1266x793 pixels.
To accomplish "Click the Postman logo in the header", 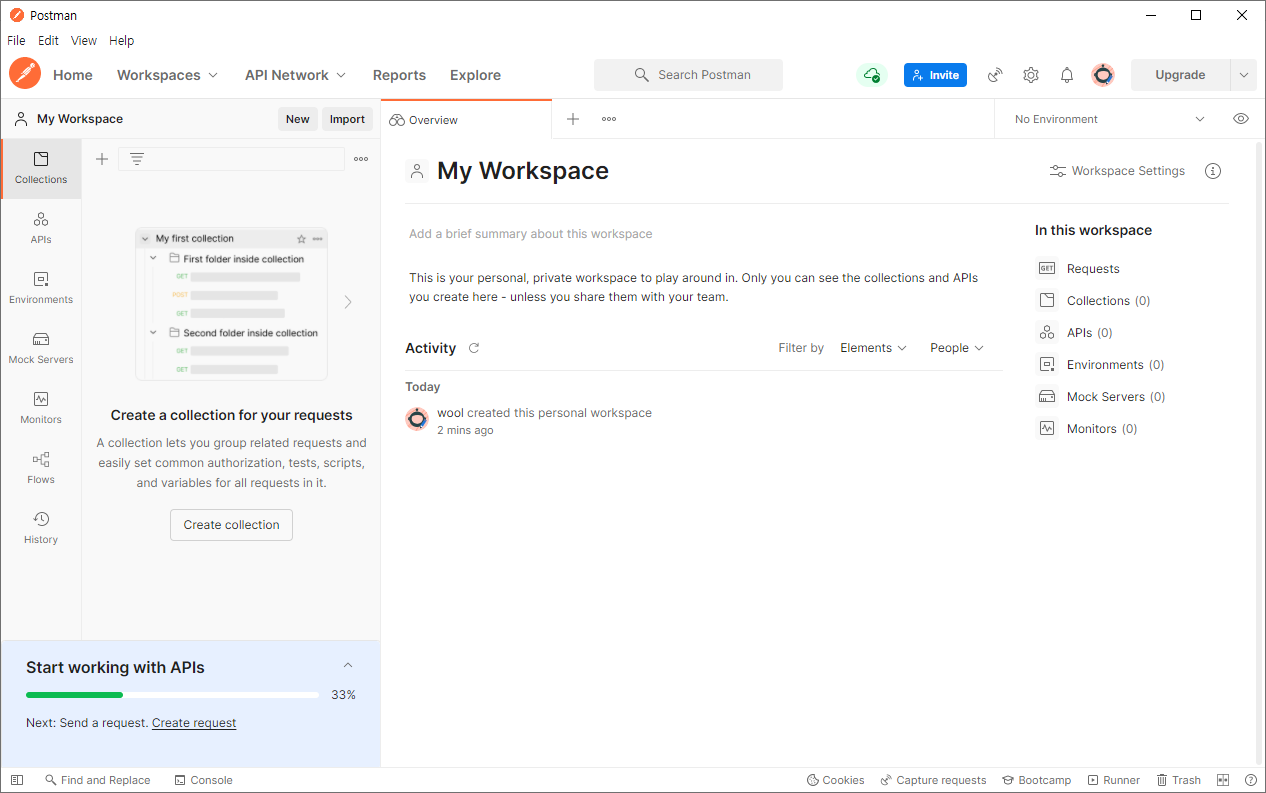I will (25, 74).
